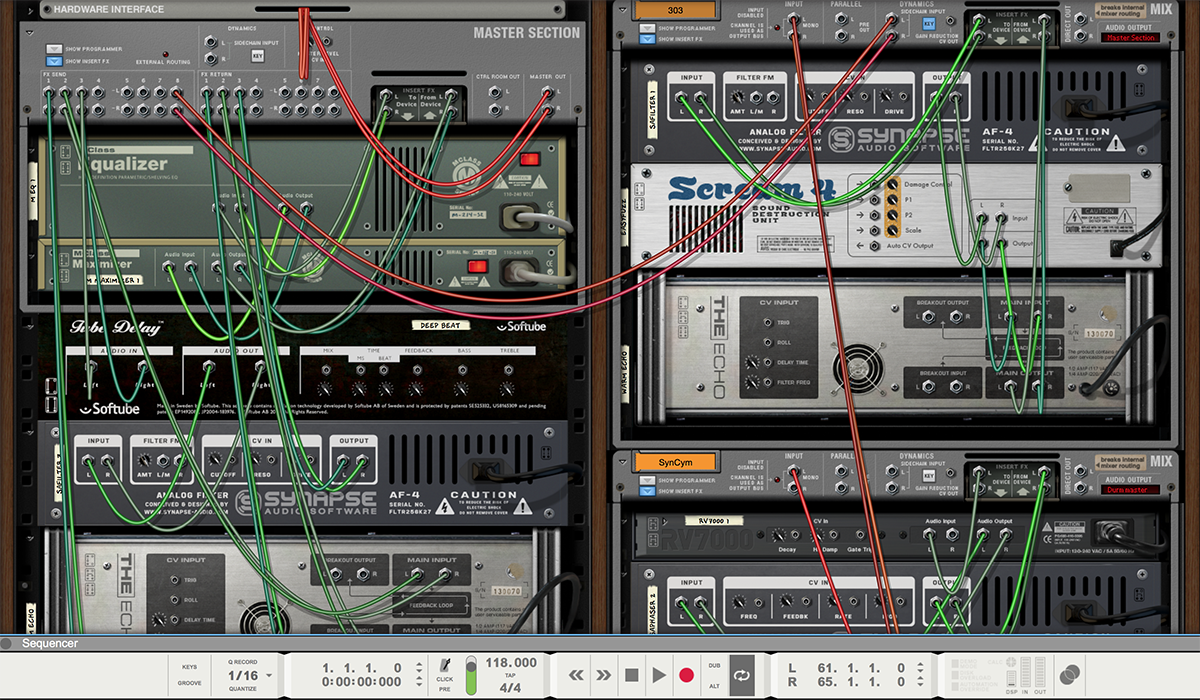Viewport: 1200px width, 700px height.
Task: Click the Filter FM AMT knob on AF-4
Action: tap(739, 98)
